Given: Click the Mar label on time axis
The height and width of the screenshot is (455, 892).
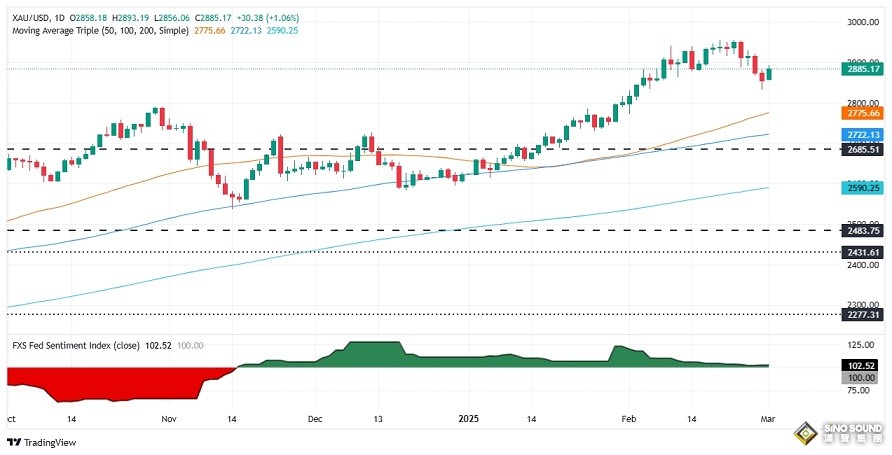Looking at the screenshot, I should tap(768, 419).
